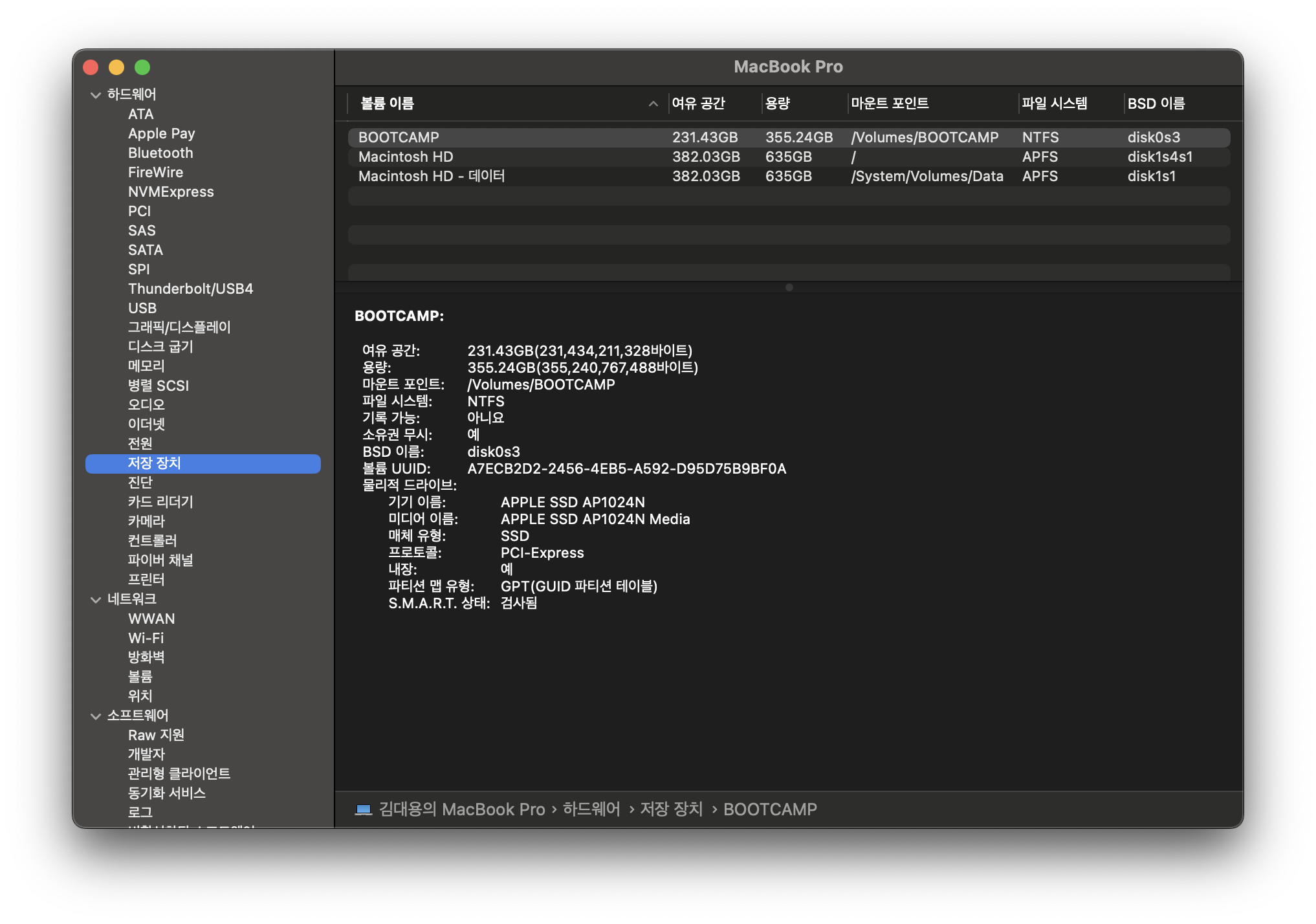This screenshot has height=924, width=1316.
Task: Open Bluetooth hardware info
Action: 160,153
